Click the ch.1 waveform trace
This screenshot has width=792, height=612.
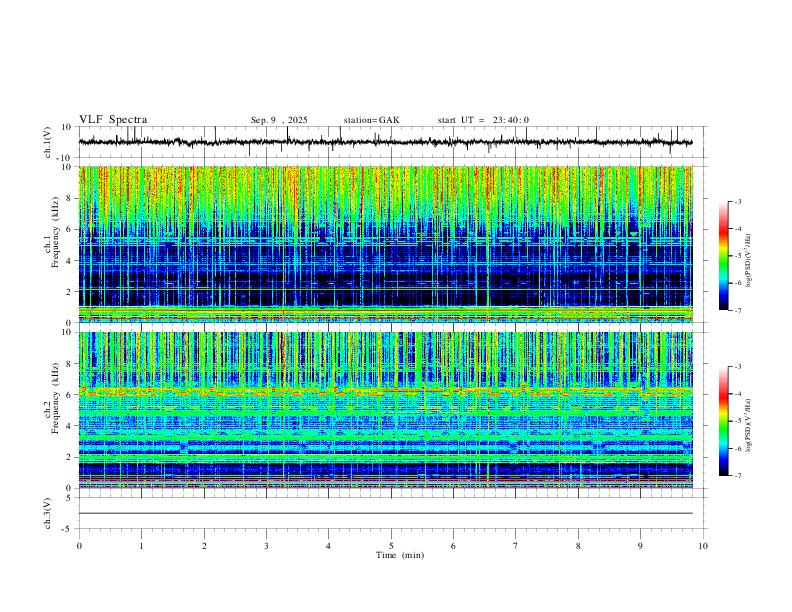click(x=385, y=142)
